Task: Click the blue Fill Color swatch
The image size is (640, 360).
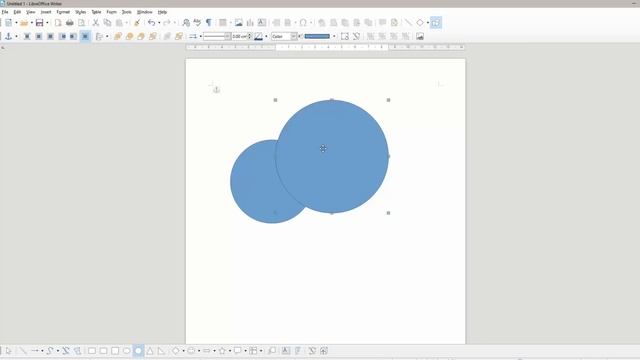Action: click(317, 37)
